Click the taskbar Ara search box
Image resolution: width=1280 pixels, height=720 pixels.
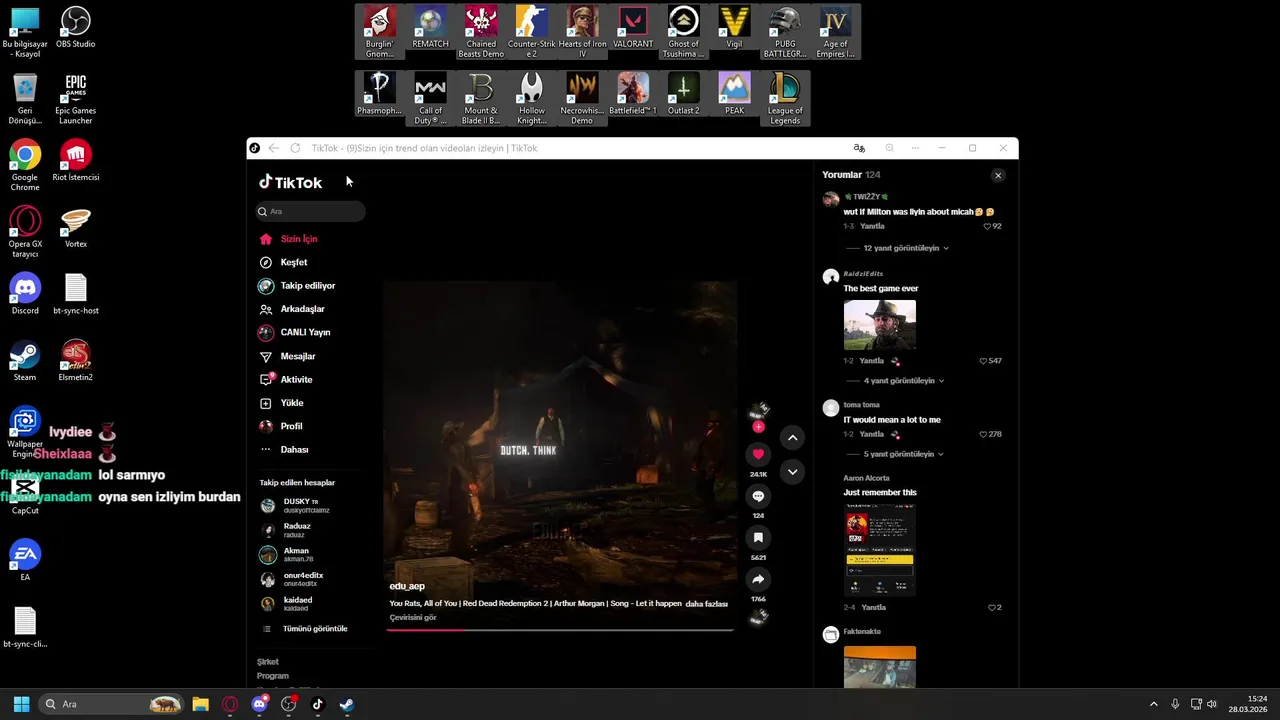[x=112, y=704]
